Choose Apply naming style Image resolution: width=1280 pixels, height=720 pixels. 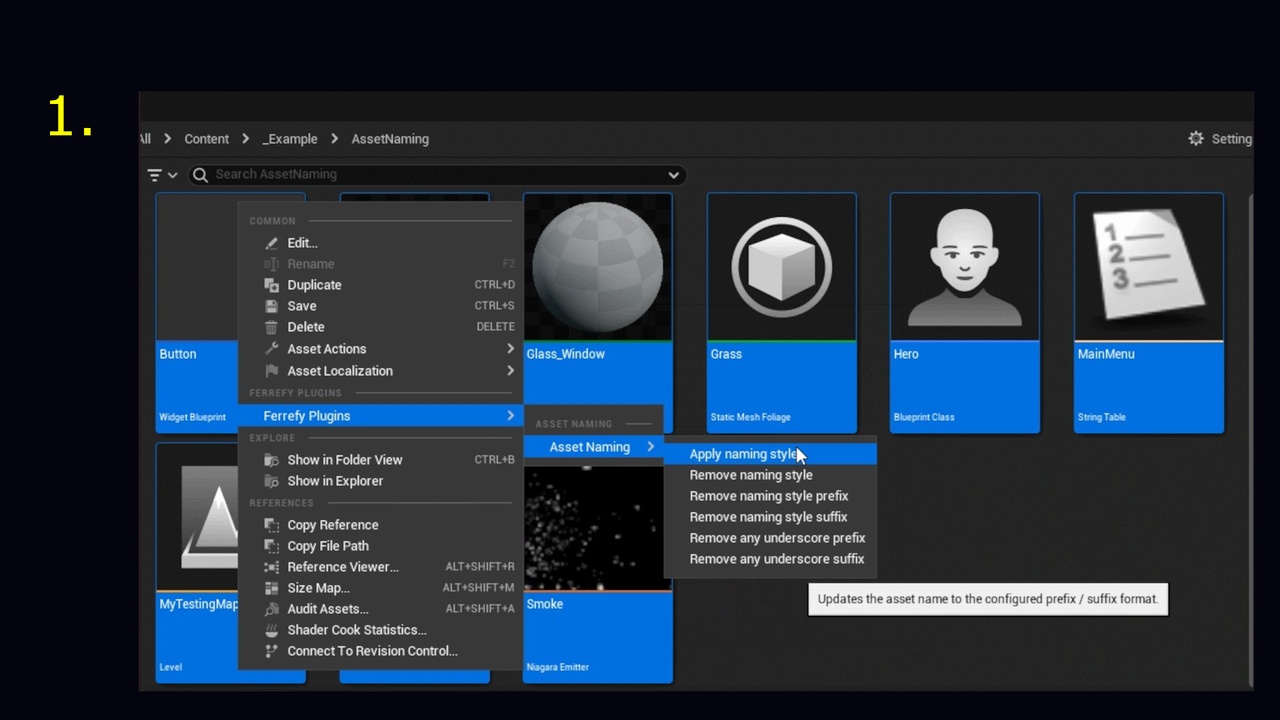point(770,454)
